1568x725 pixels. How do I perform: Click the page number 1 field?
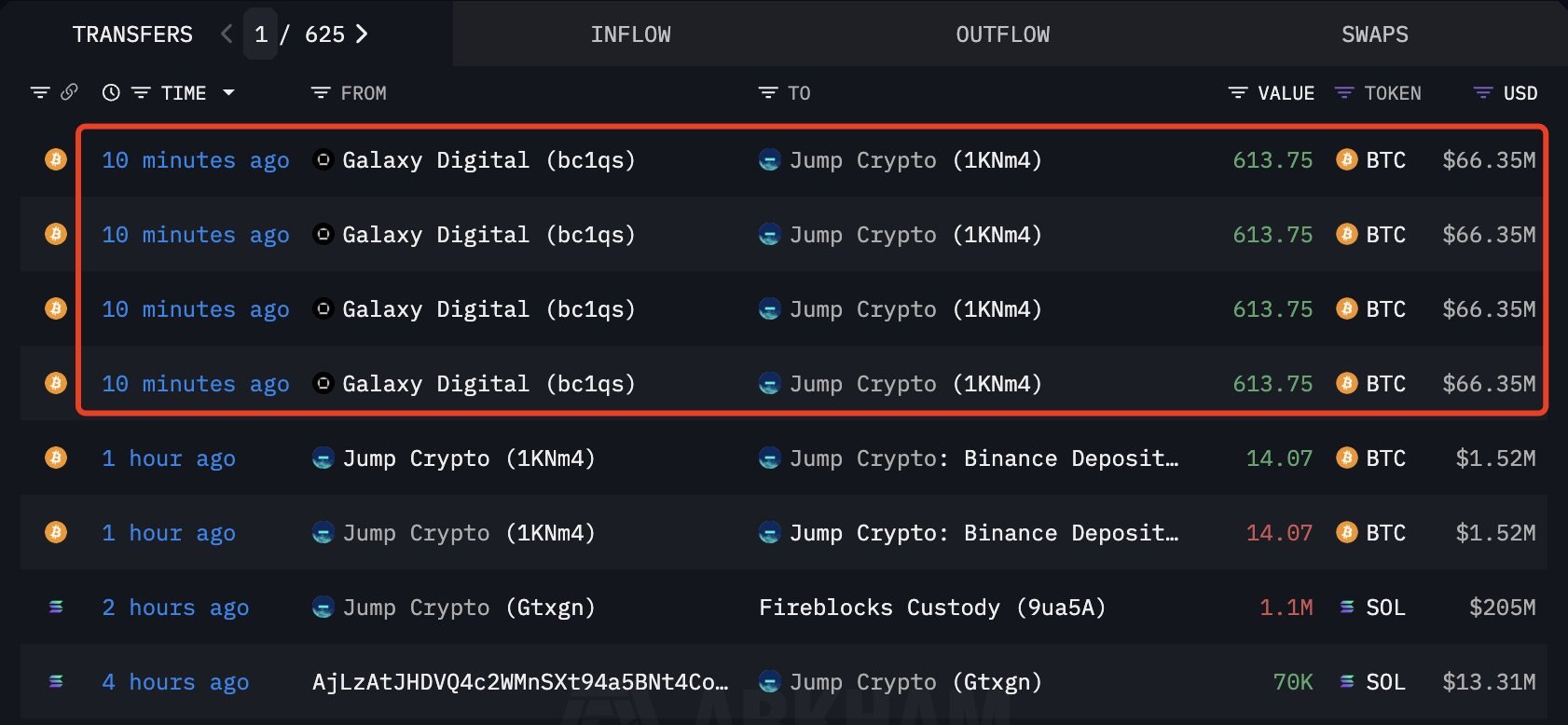[261, 34]
